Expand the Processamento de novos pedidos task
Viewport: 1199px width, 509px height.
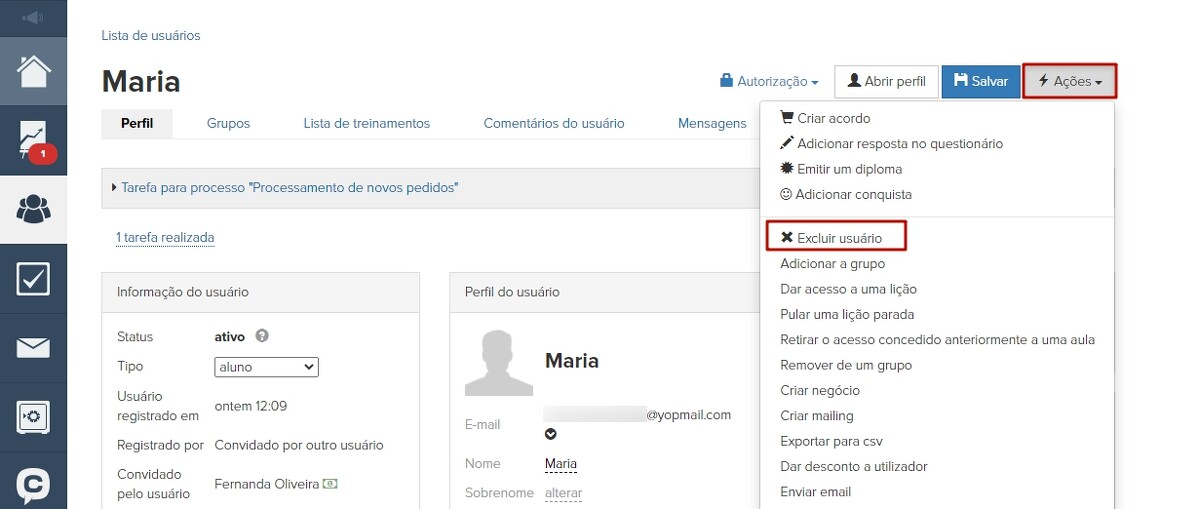(x=288, y=187)
